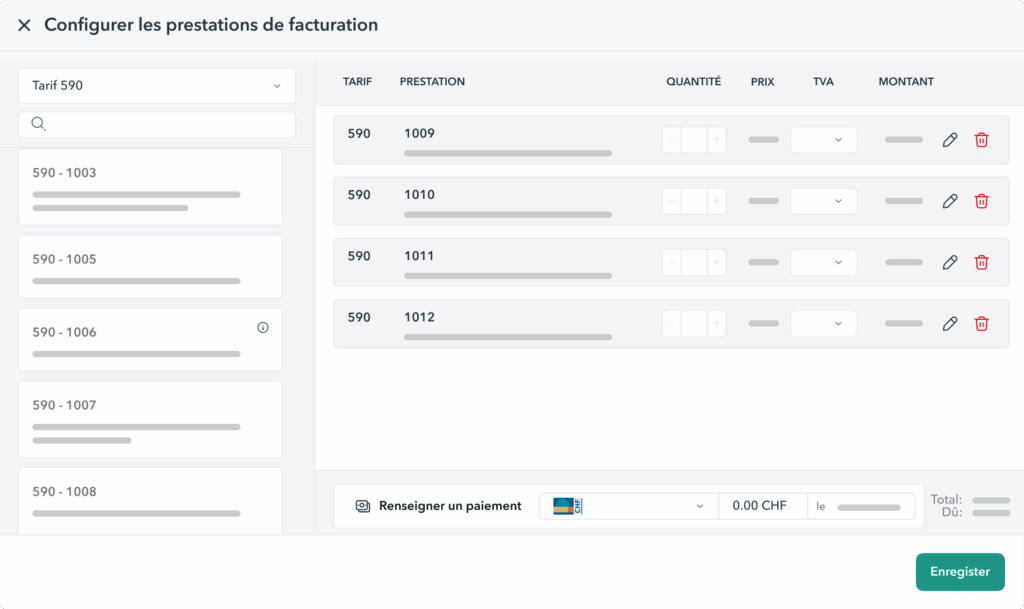Click the magnifier search icon
This screenshot has width=1024, height=609.
pyautogui.click(x=39, y=124)
